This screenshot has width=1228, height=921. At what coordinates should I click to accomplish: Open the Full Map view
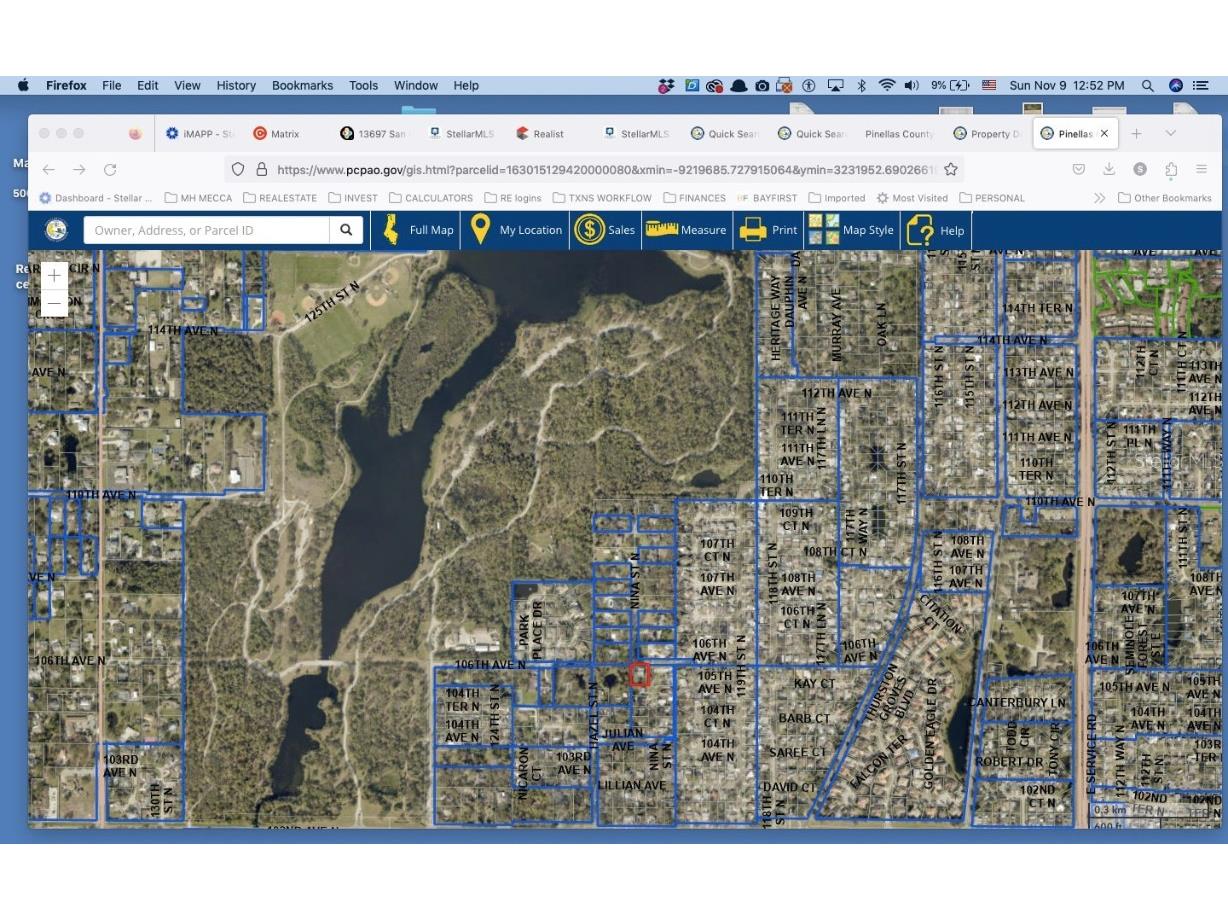coord(418,230)
